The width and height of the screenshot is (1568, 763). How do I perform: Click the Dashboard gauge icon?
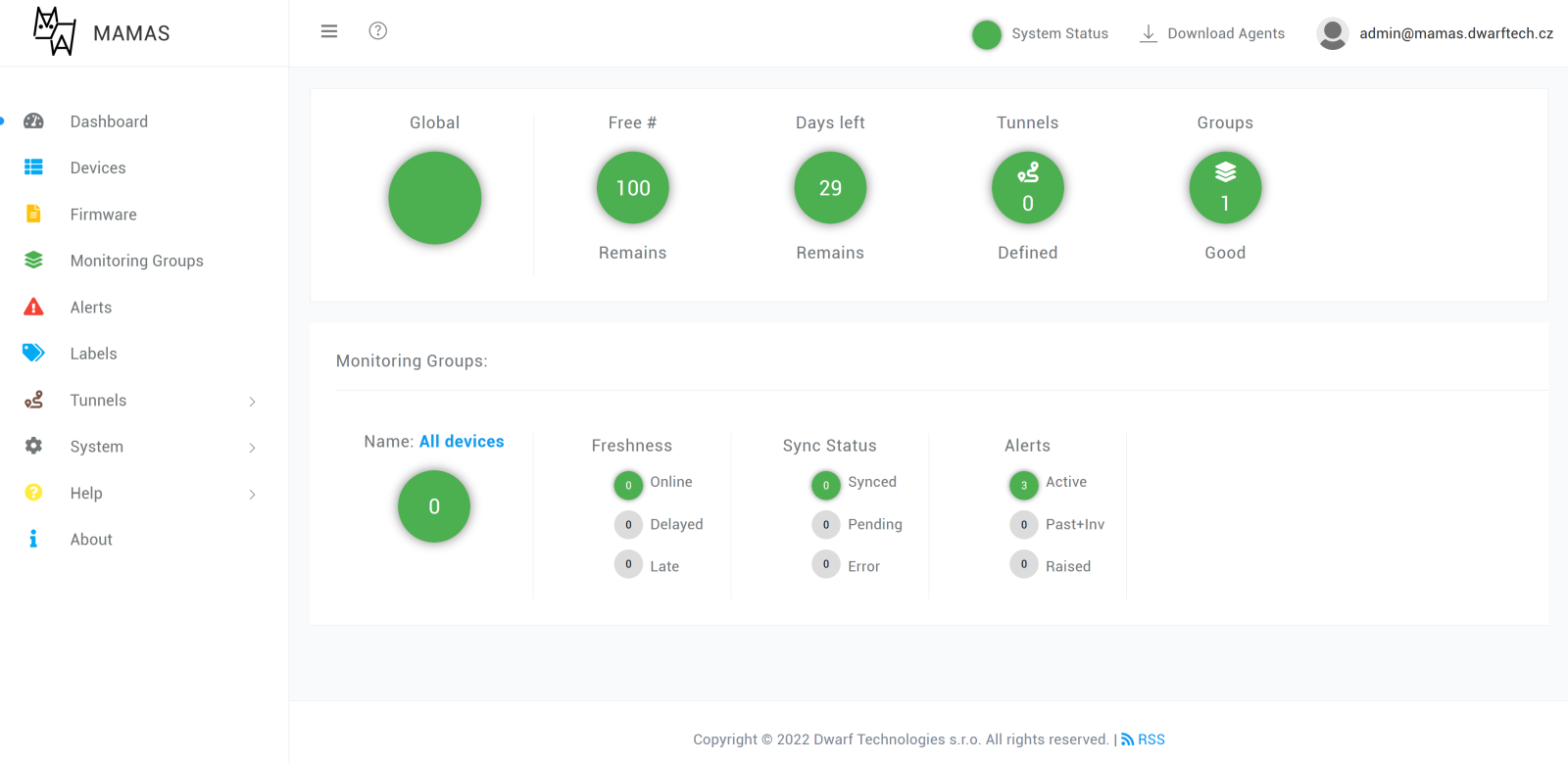tap(33, 121)
